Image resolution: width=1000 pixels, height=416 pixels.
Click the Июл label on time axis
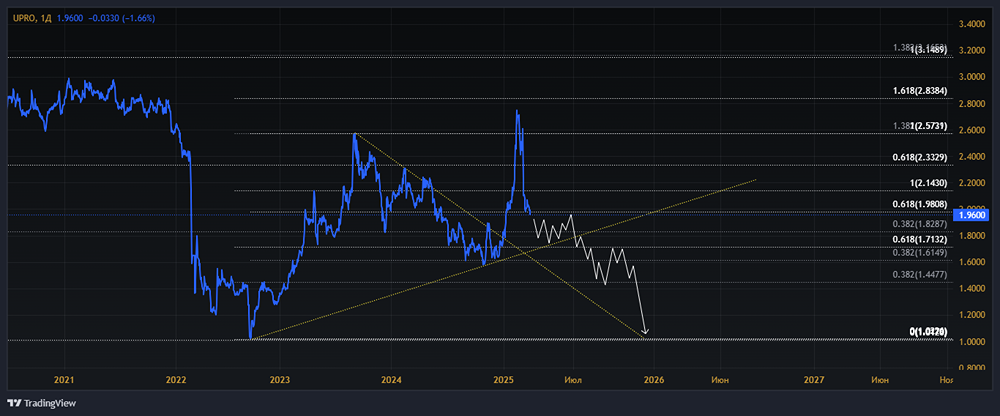pyautogui.click(x=573, y=381)
